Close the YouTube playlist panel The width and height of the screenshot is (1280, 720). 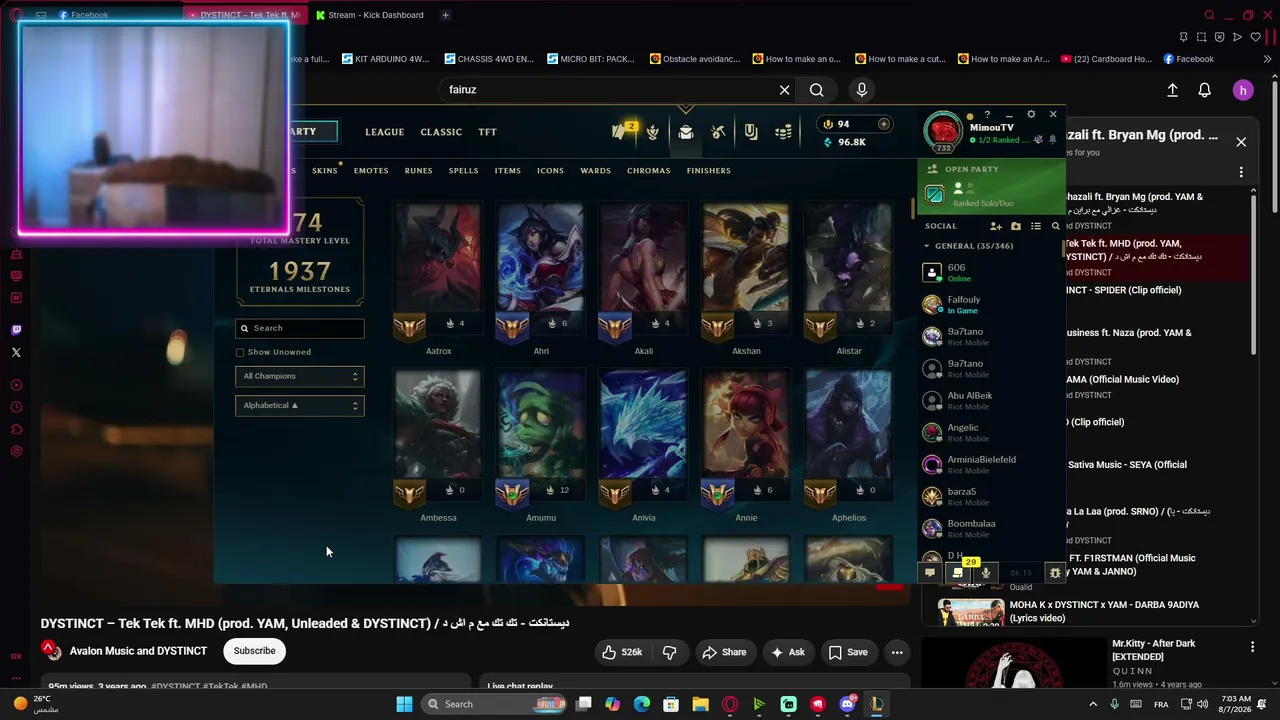point(1241,142)
